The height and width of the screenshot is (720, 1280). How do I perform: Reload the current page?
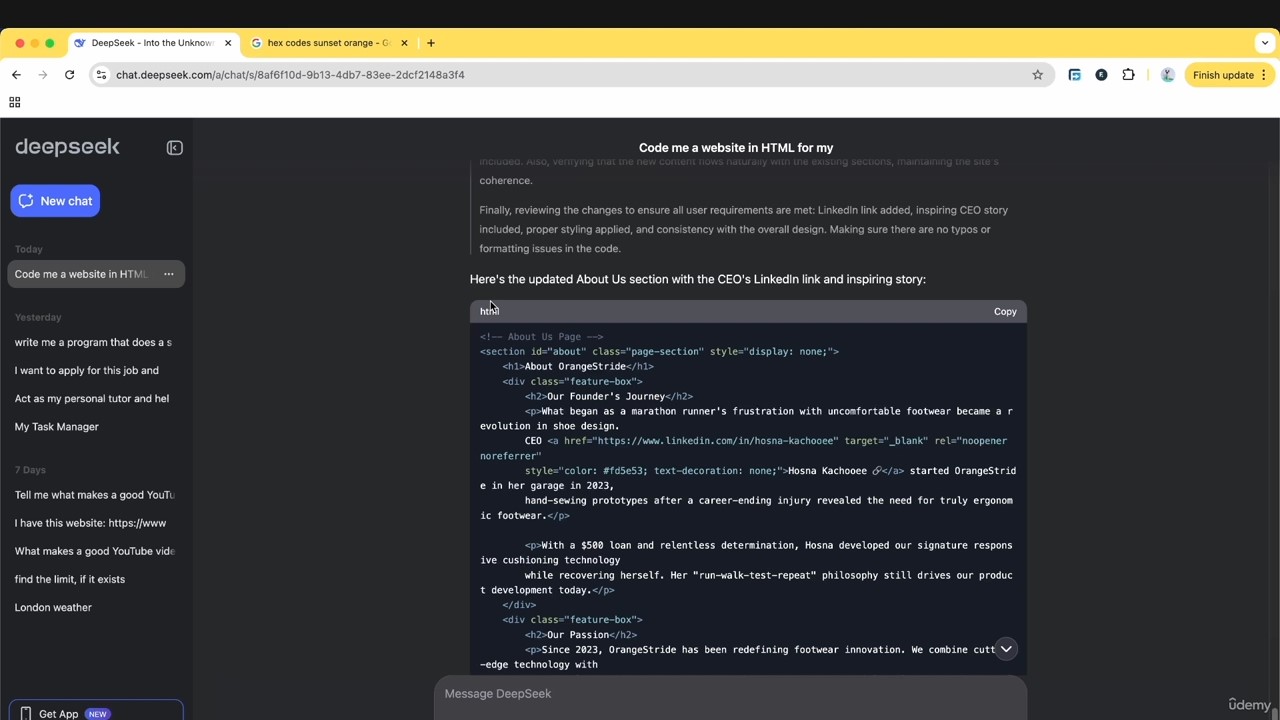[x=69, y=75]
